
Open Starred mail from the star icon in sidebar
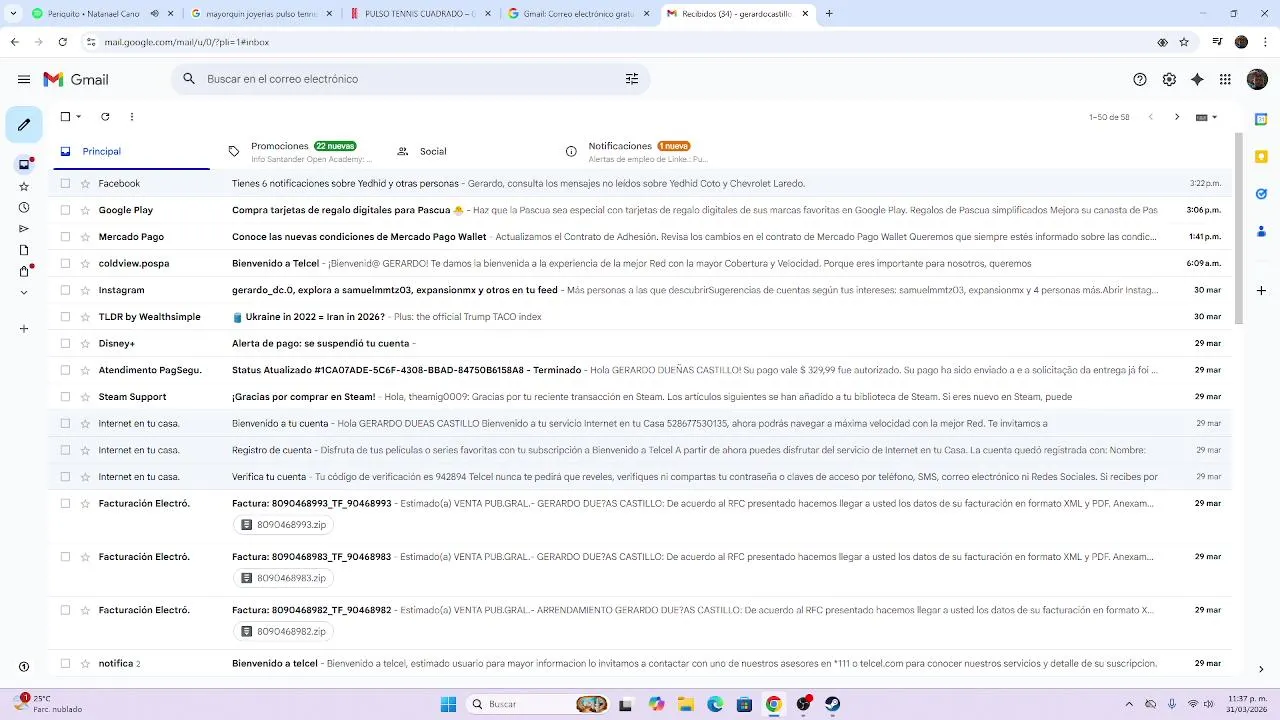click(x=24, y=186)
